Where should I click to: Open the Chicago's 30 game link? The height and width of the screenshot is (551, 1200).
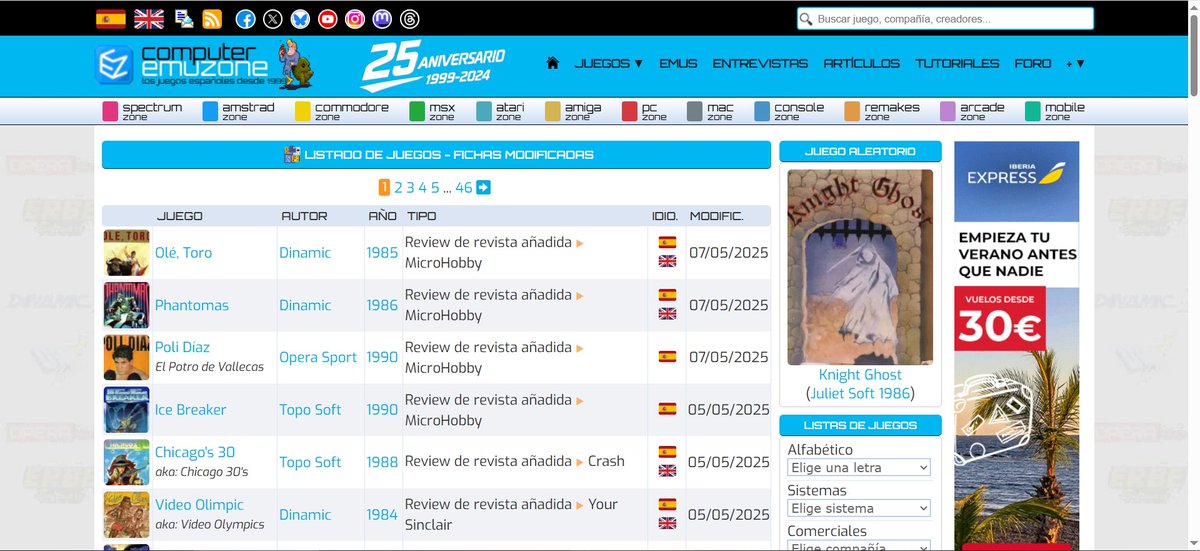[195, 452]
